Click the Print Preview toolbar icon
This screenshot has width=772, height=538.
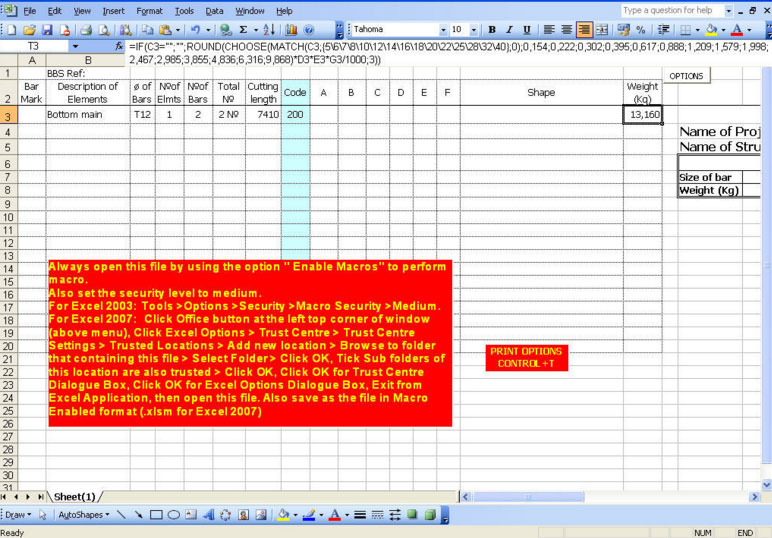104,30
